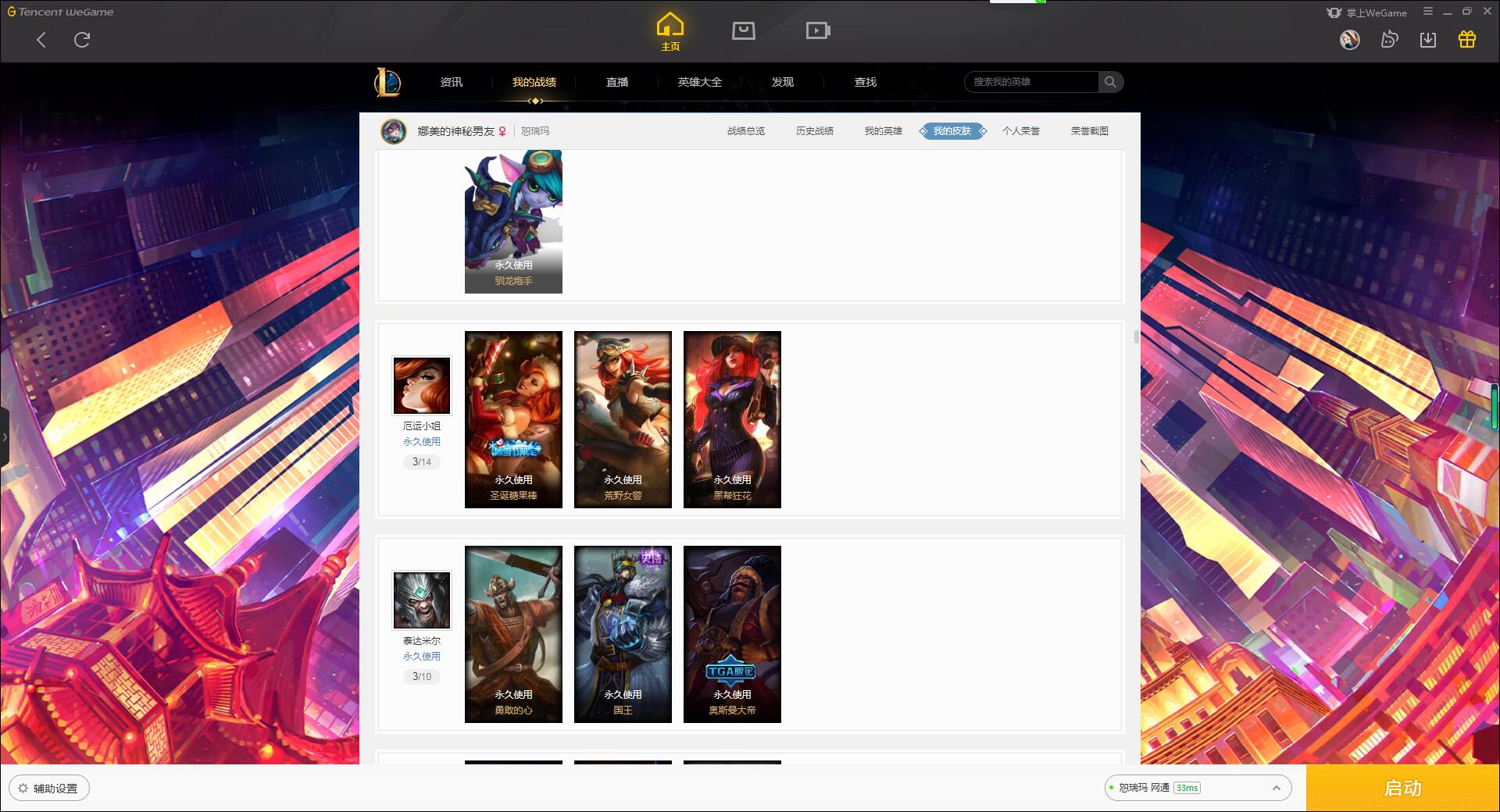Switch to 个人荣誉 sub-tab
1500x812 pixels.
tap(1021, 131)
